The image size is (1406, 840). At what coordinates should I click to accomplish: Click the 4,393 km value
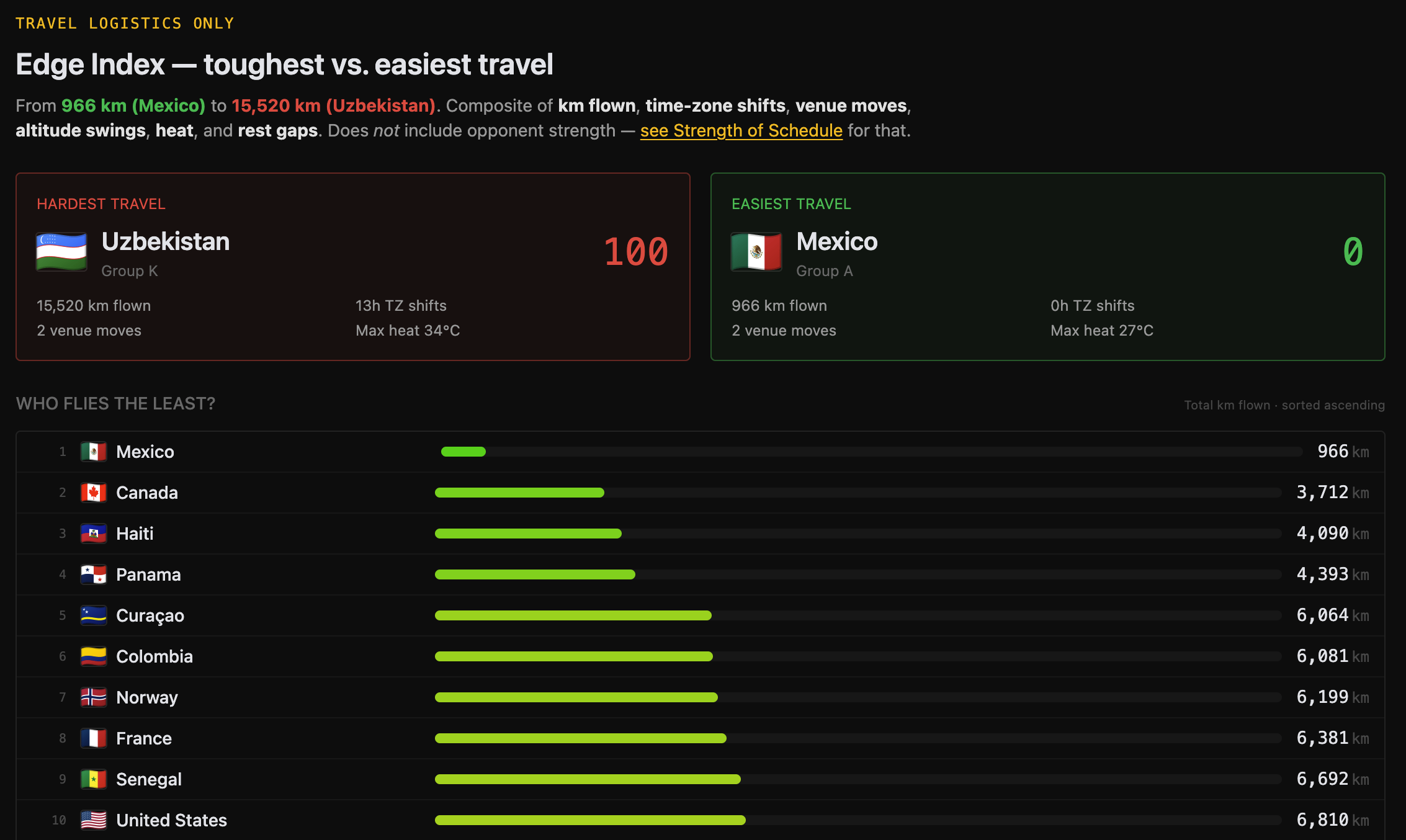click(x=1333, y=574)
